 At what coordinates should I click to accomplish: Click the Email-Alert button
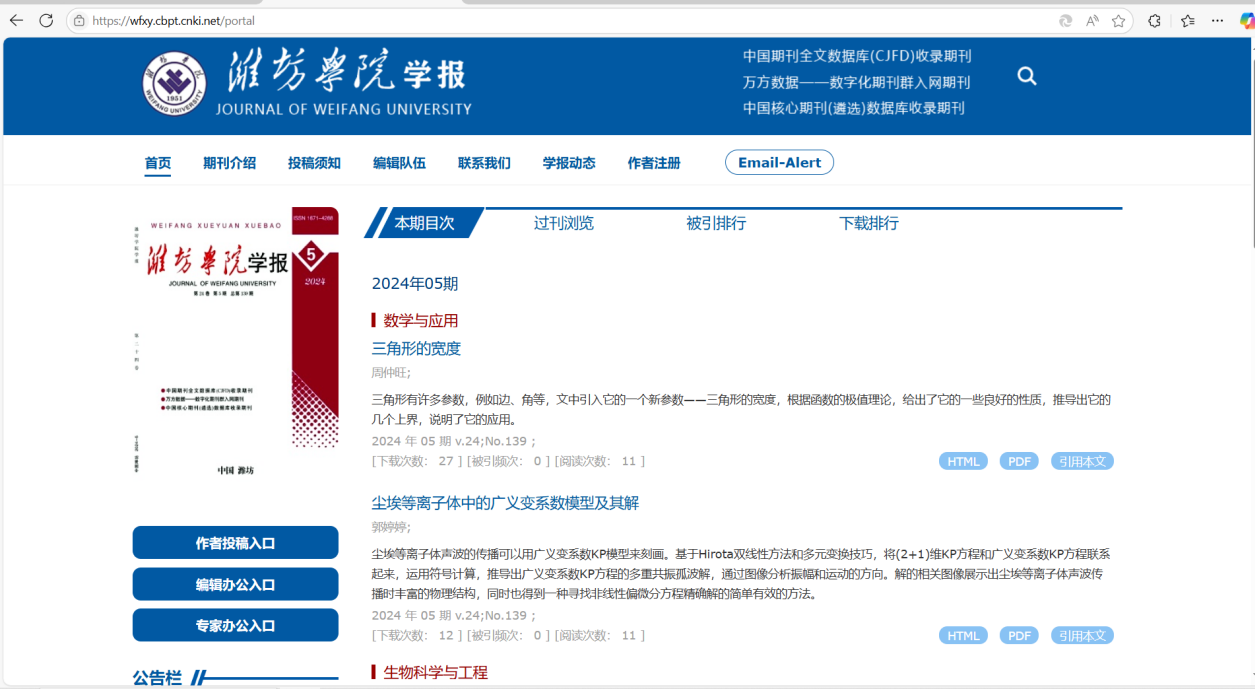[779, 162]
